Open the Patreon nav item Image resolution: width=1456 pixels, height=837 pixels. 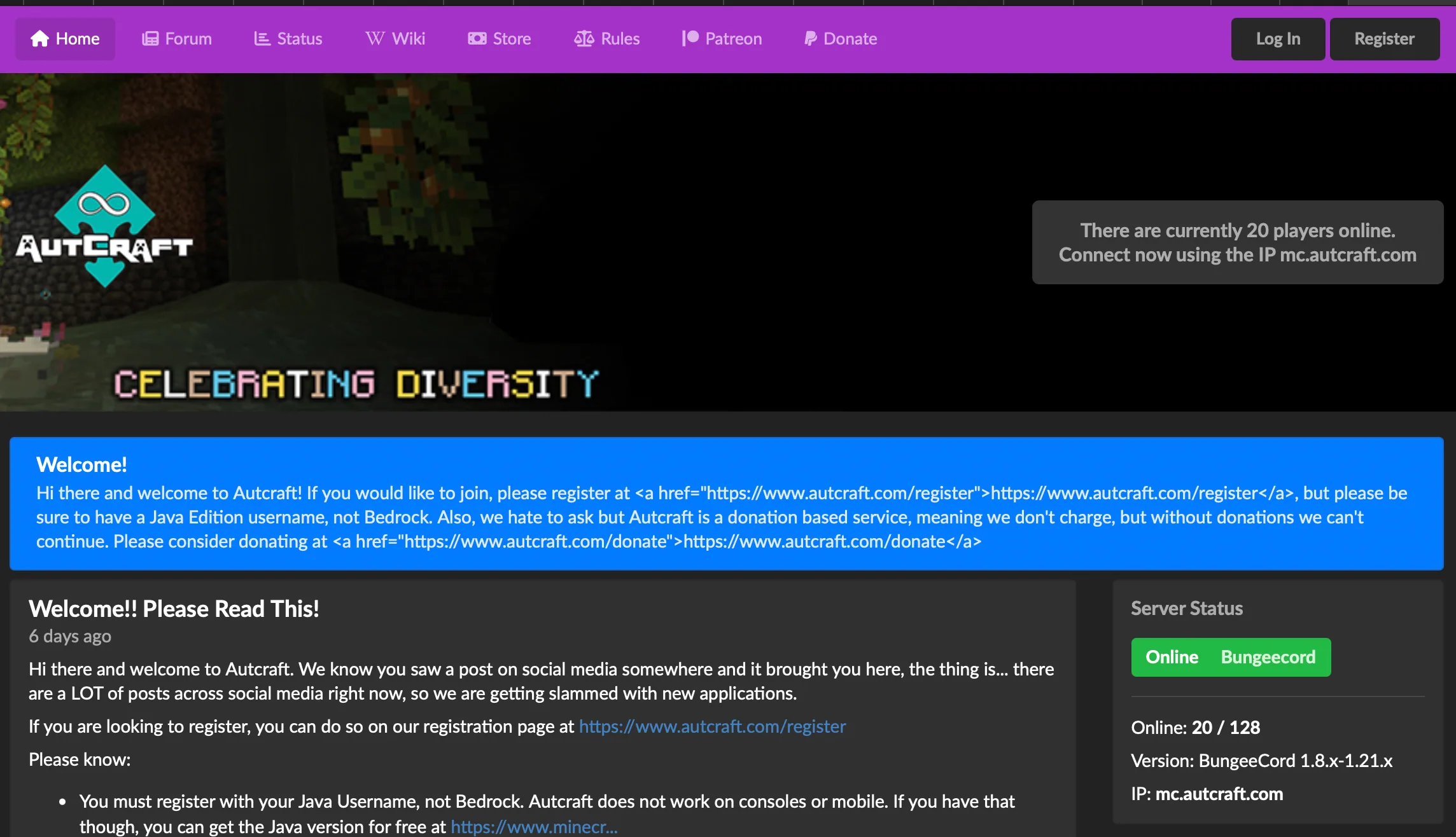pyautogui.click(x=722, y=39)
